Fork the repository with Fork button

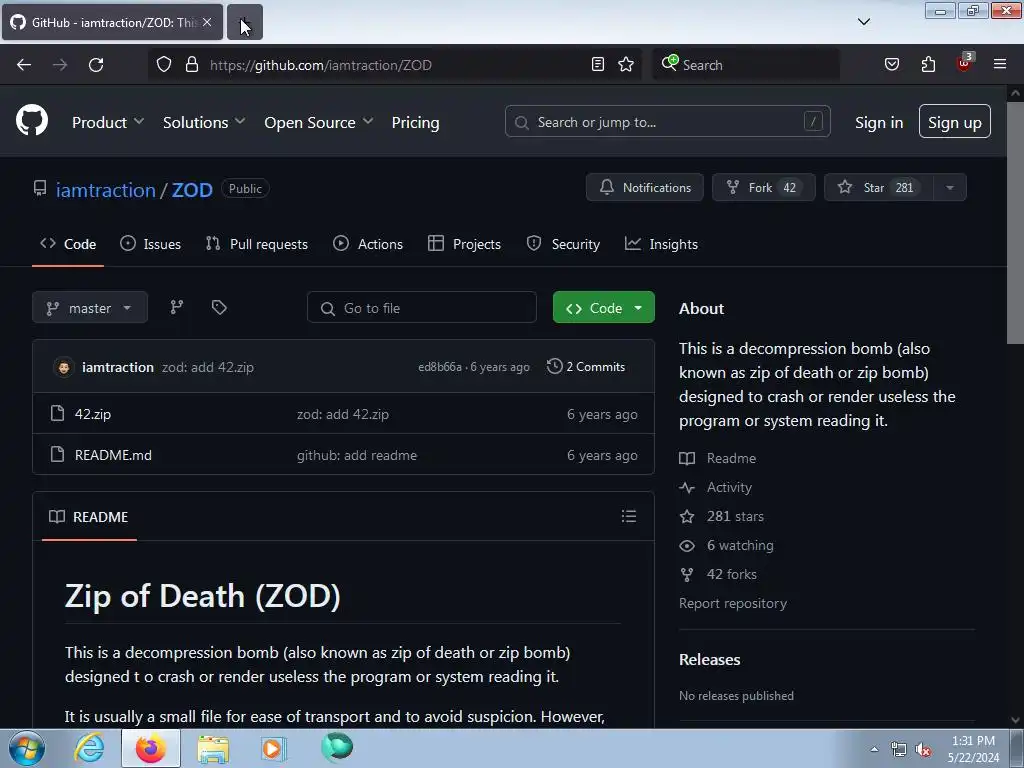763,187
